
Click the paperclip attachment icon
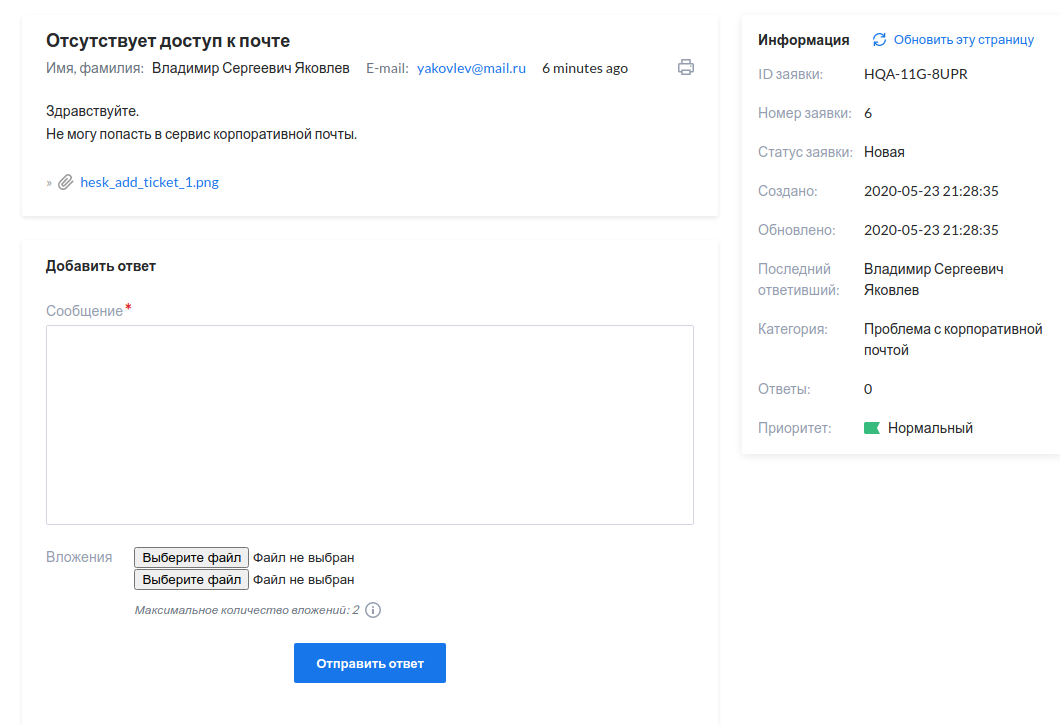pos(66,183)
